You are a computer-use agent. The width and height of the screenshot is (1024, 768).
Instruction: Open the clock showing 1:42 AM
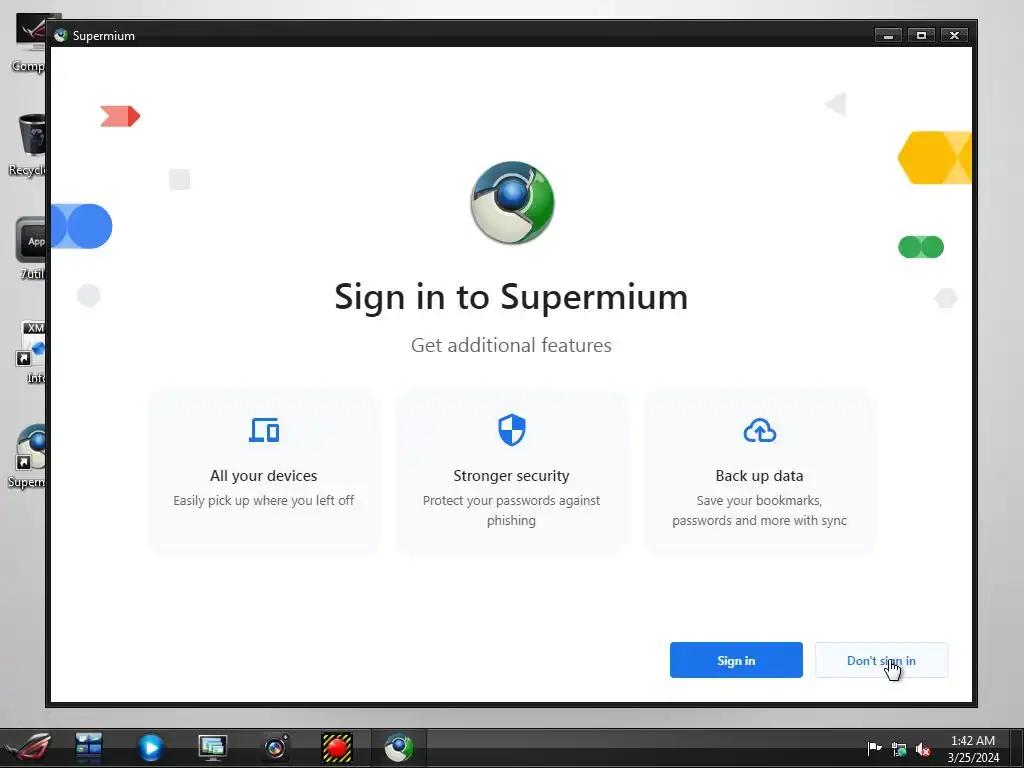(x=973, y=748)
